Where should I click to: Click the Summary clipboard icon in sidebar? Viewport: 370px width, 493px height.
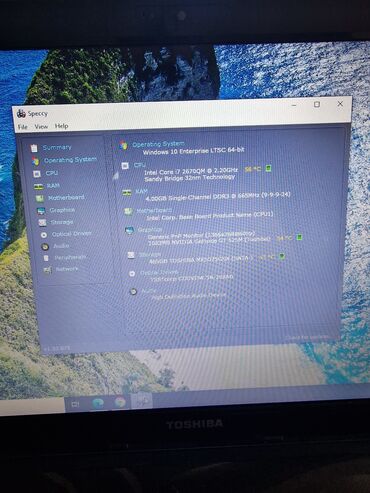tap(34, 148)
